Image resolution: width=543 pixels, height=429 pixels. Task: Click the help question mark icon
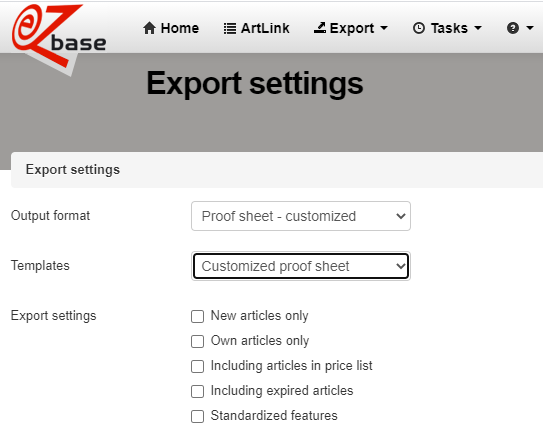pos(513,28)
